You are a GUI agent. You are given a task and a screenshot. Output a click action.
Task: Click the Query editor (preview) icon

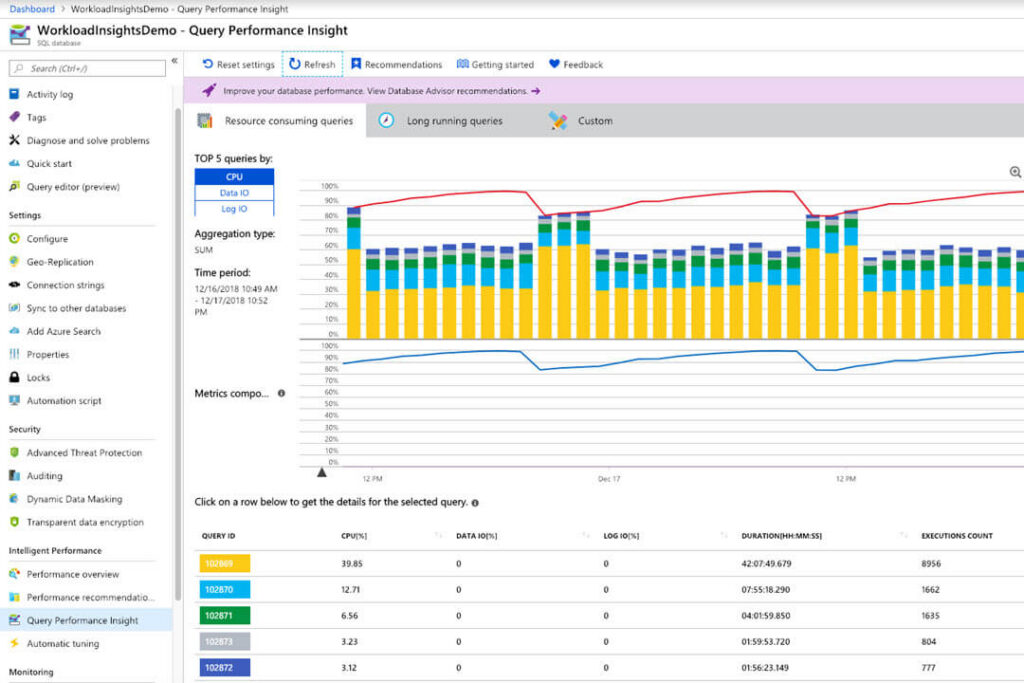[14, 186]
